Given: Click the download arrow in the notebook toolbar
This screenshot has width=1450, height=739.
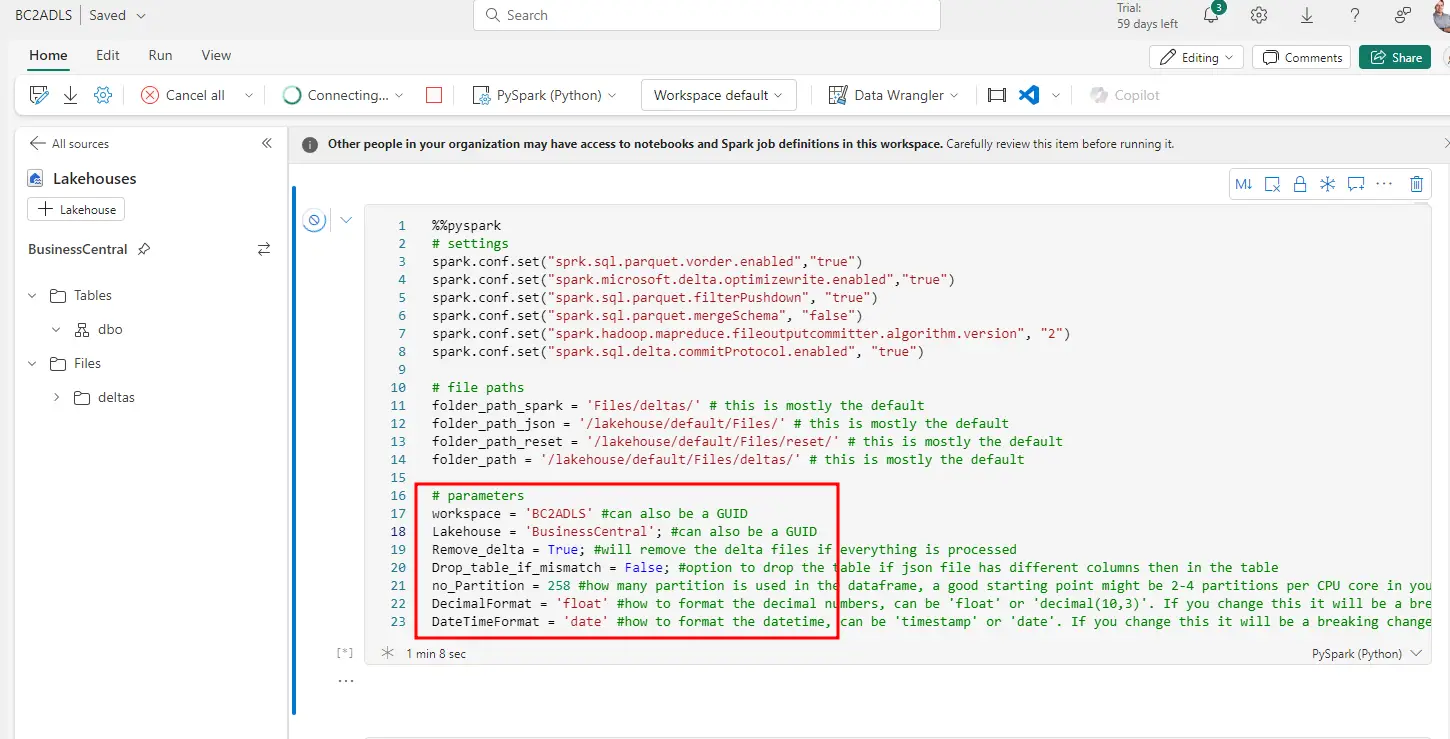Looking at the screenshot, I should click(x=70, y=95).
